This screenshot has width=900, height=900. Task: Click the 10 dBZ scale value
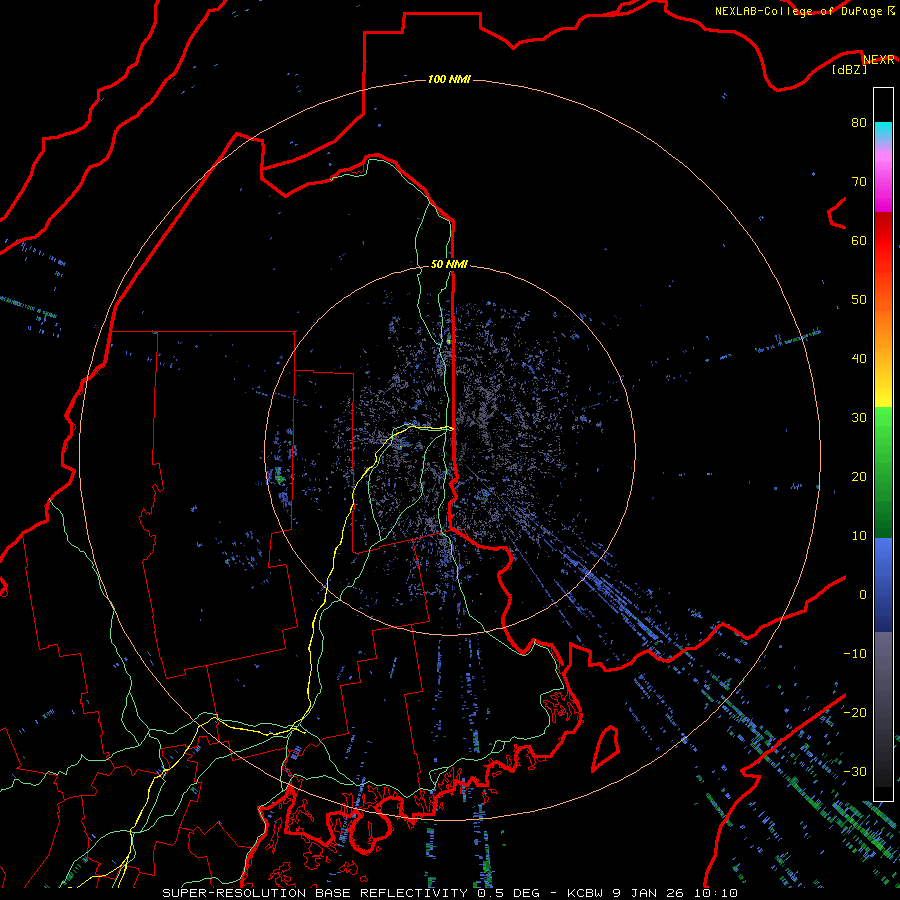[859, 536]
